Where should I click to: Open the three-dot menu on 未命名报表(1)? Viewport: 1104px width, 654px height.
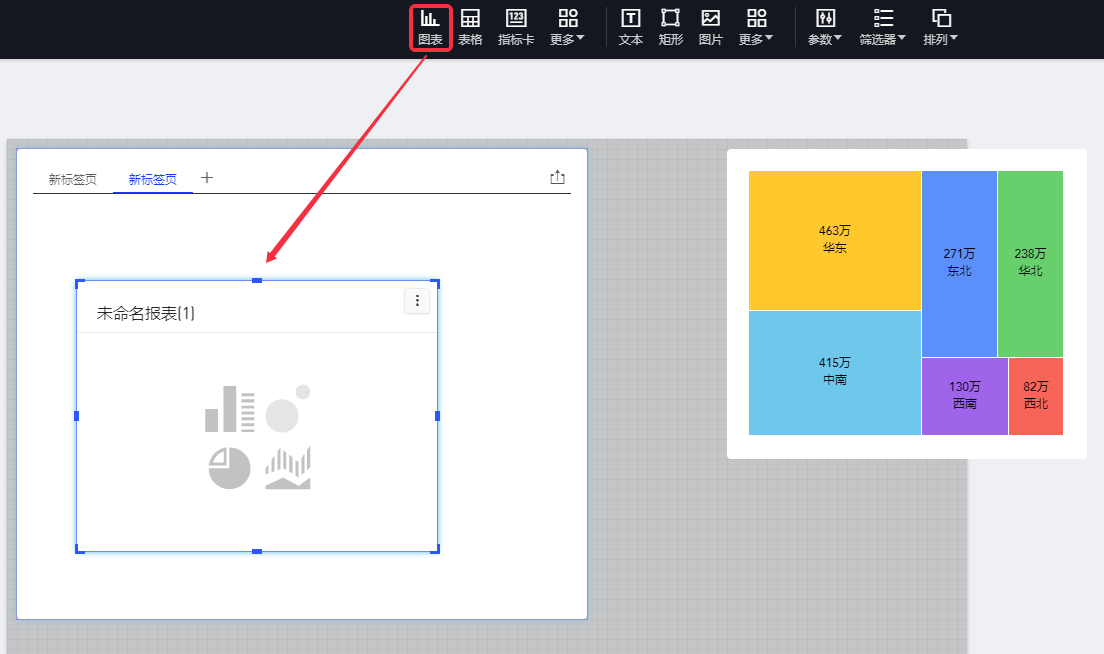tap(417, 301)
